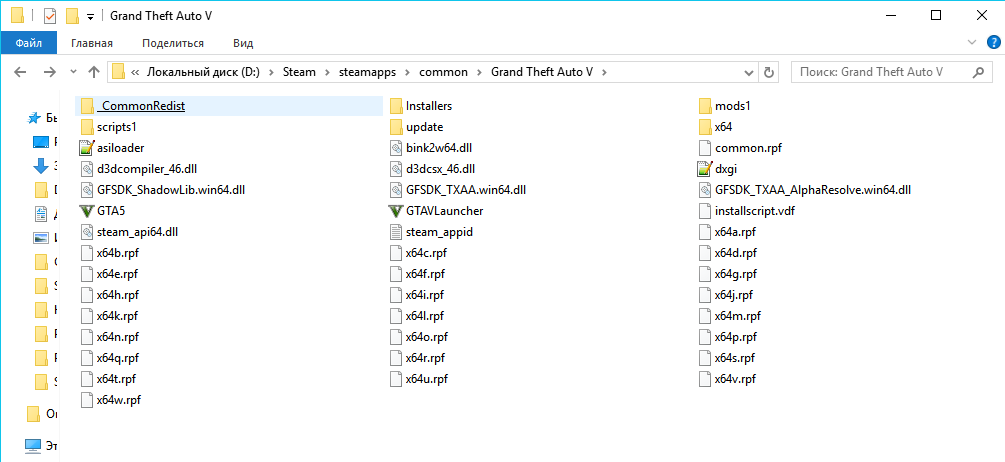
Task: Click Grand Theft Auto V path segment
Action: 542,72
